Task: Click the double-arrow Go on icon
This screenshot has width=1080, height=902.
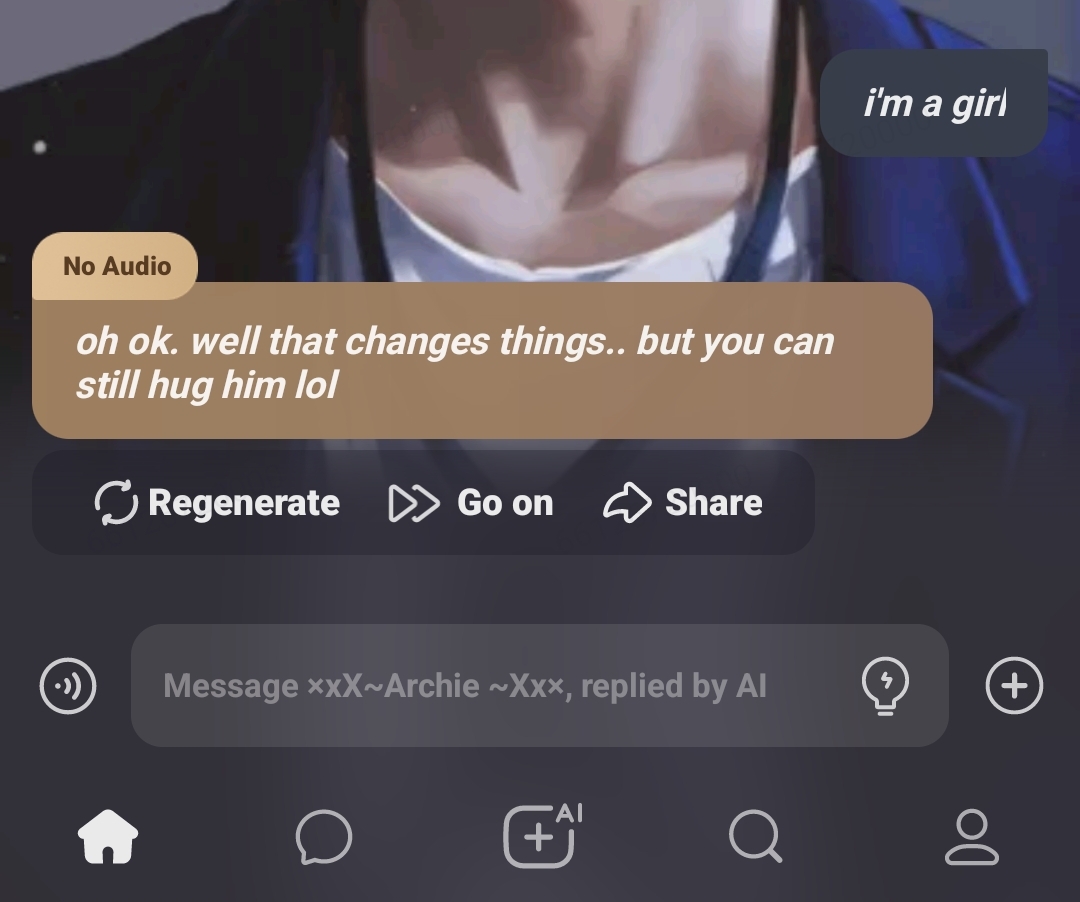Action: click(x=414, y=503)
